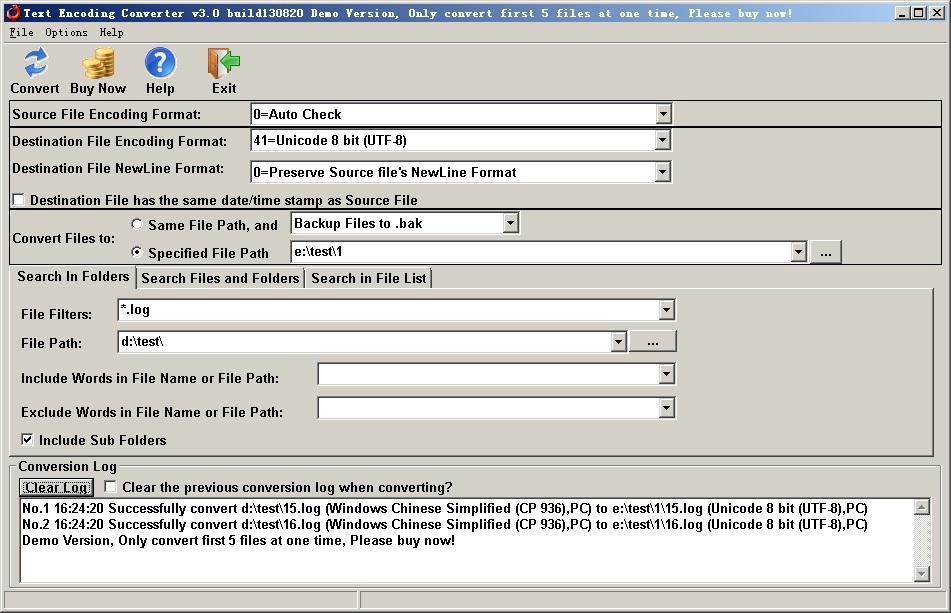Switch to Search in File List tab
This screenshot has width=951, height=613.
(369, 278)
